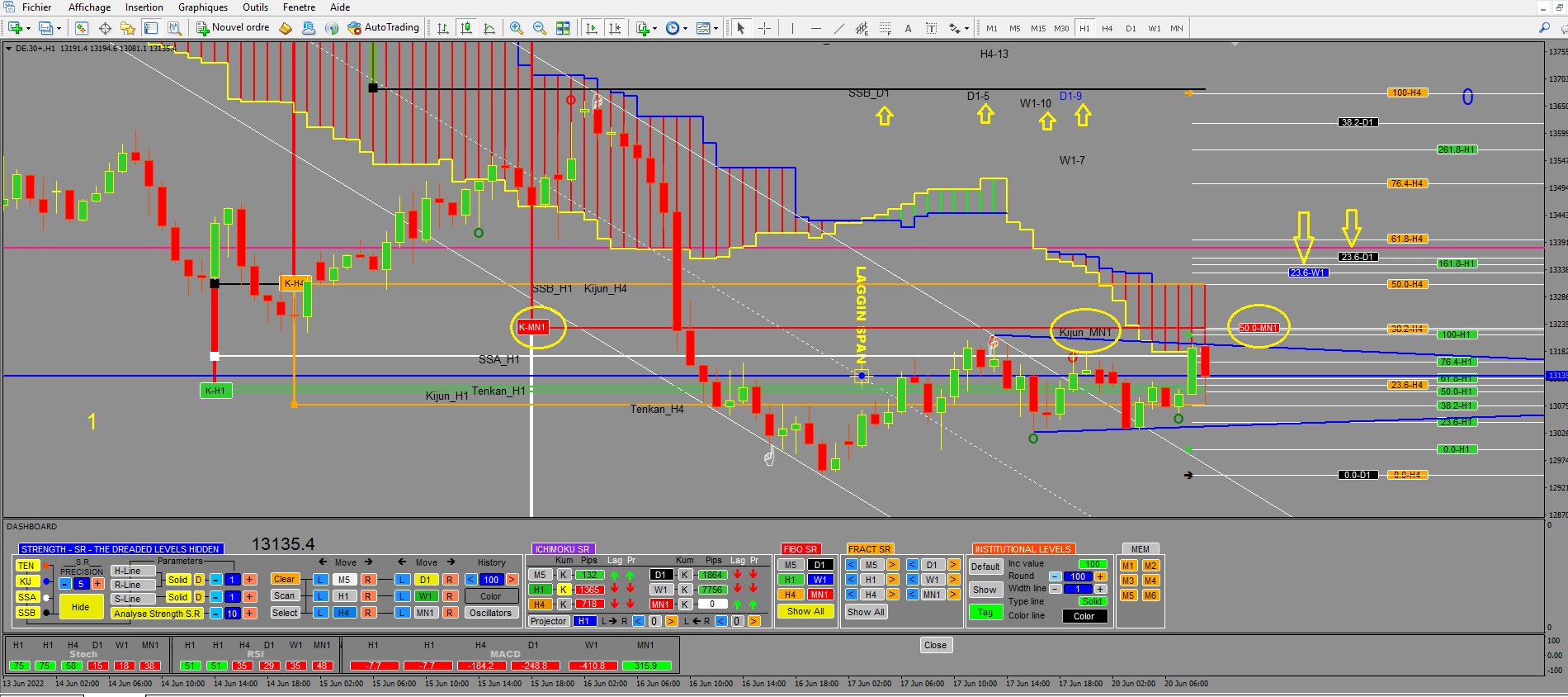1568x697 pixels.
Task: Zoom in on the chart
Action: pos(517,28)
